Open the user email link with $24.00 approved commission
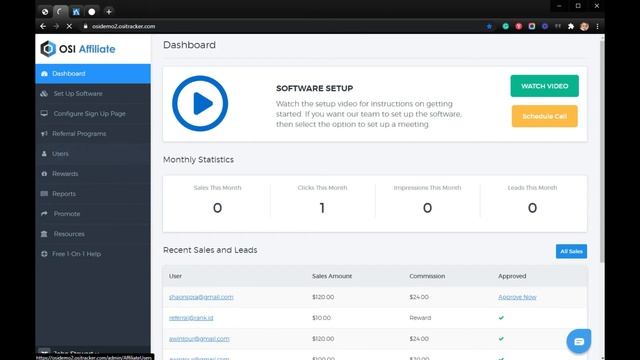This screenshot has width=640, height=360. (199, 339)
